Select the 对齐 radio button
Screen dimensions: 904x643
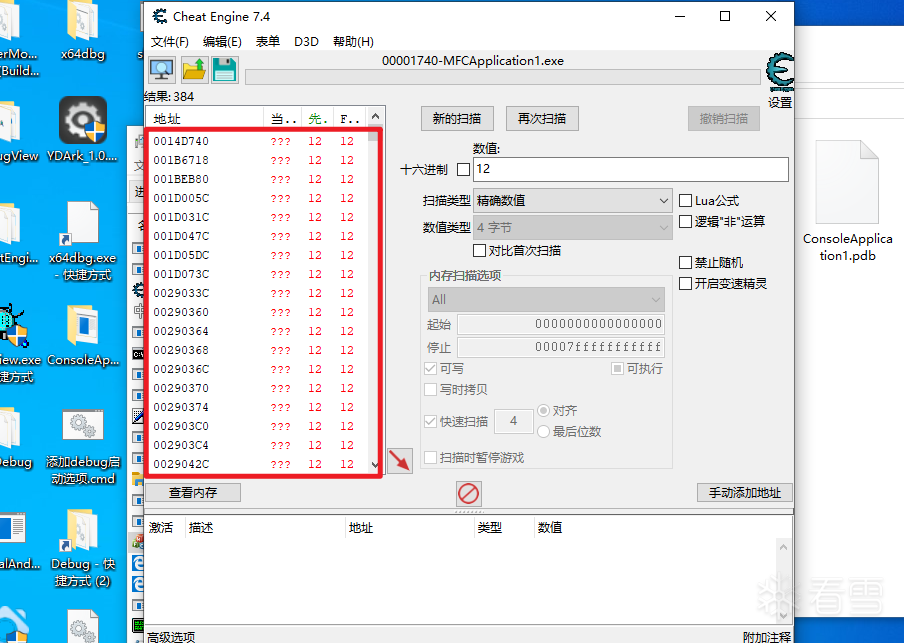(x=543, y=411)
